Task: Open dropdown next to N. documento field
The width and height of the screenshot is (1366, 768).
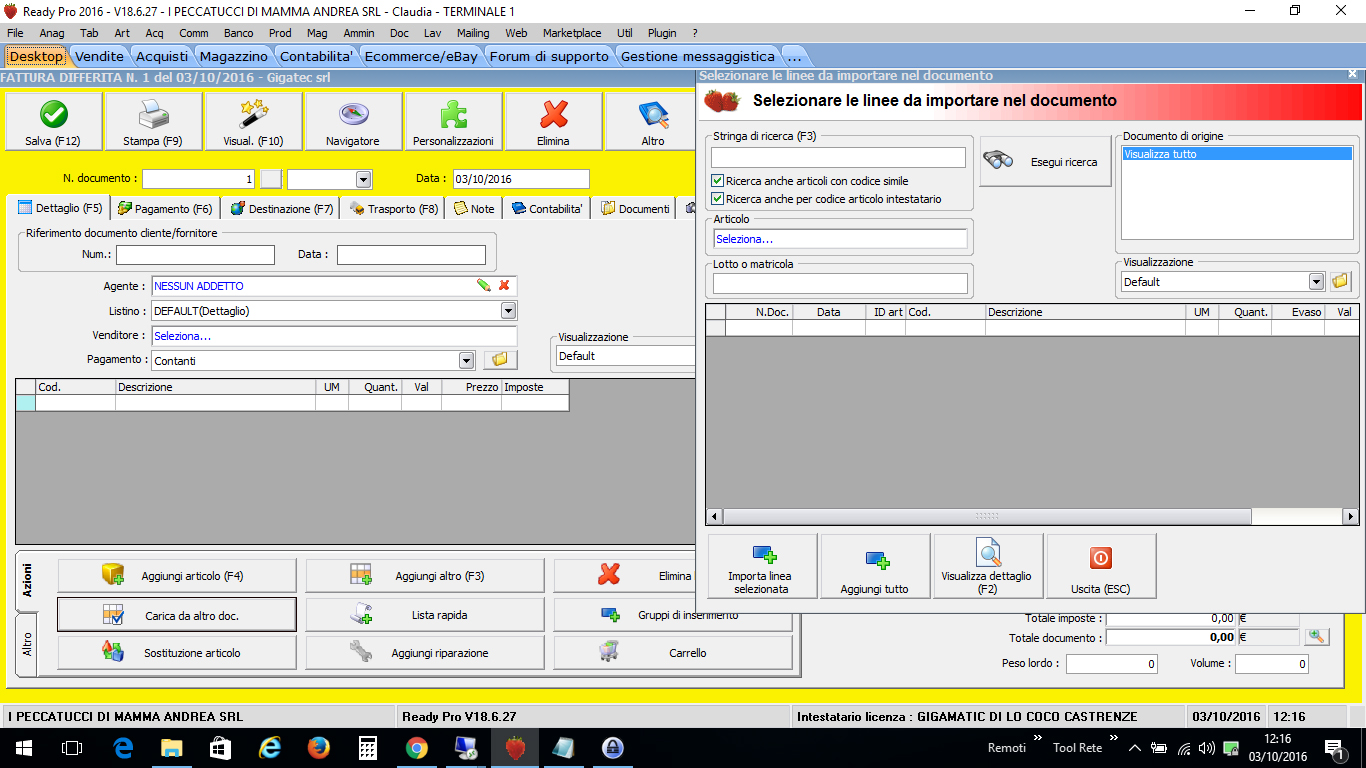Action: click(x=364, y=179)
